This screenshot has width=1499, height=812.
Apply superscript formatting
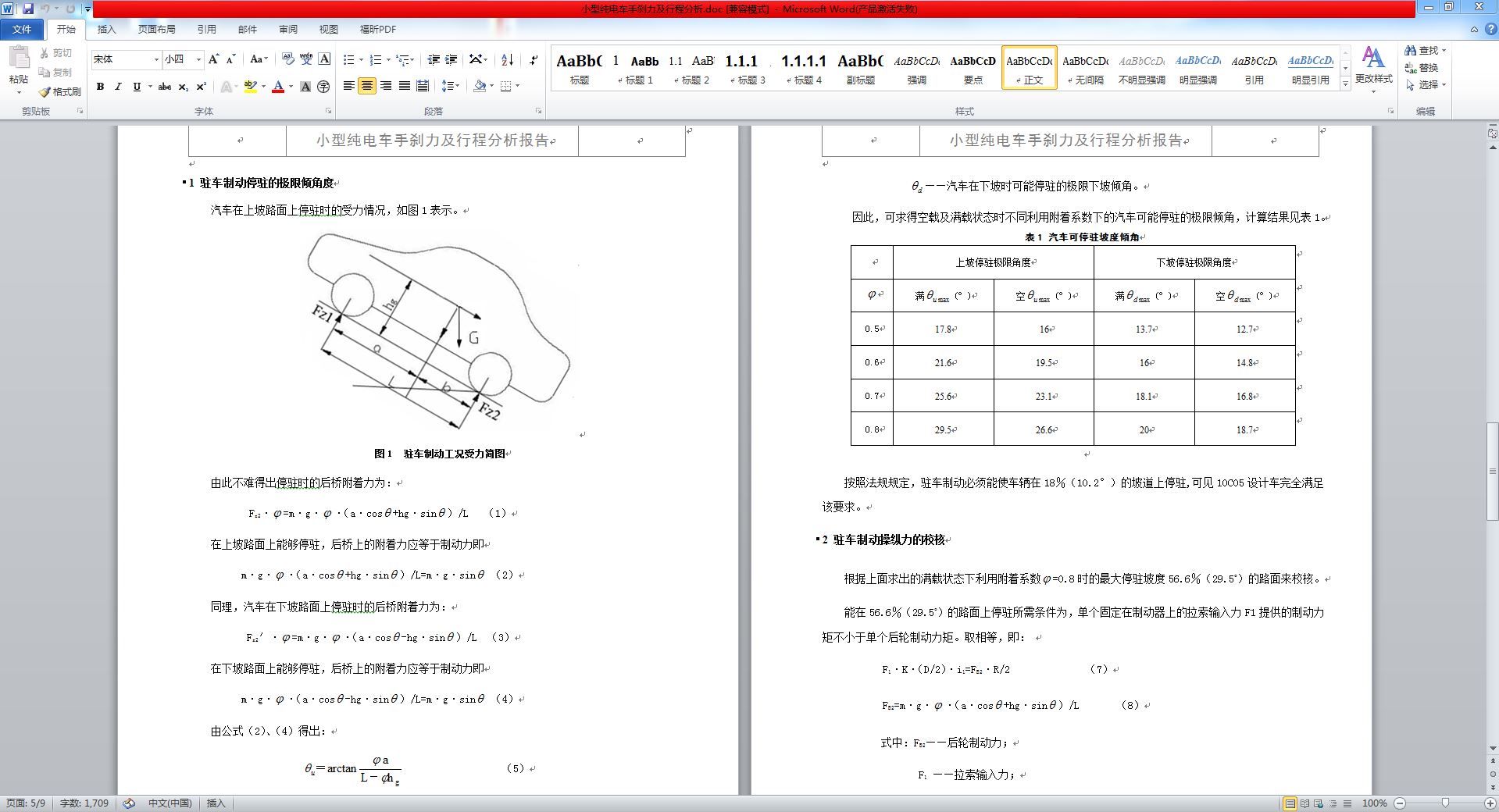(x=201, y=87)
